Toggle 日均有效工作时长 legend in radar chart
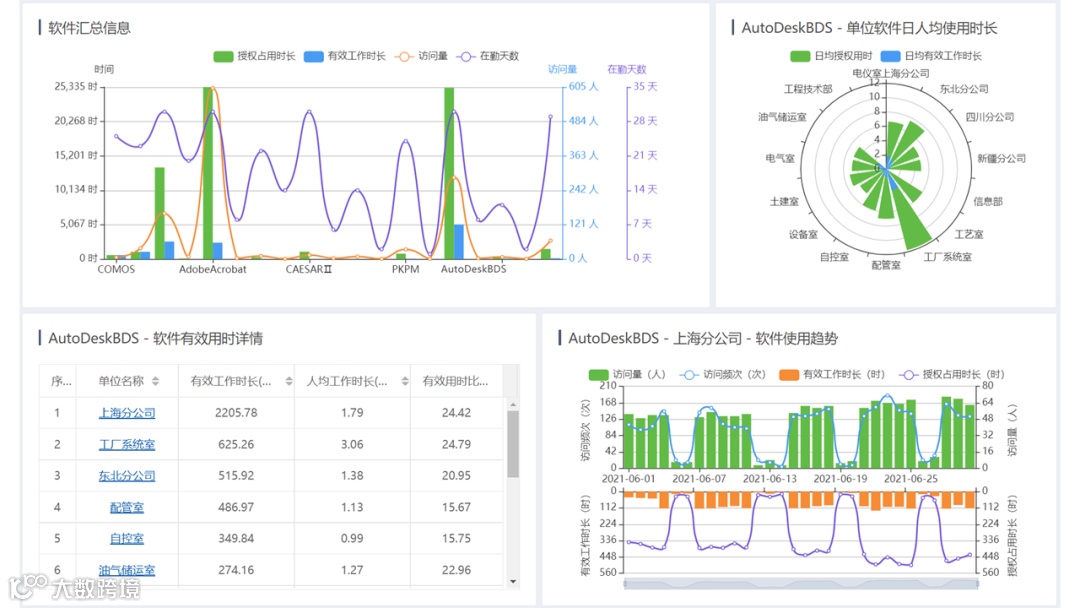Image resolution: width=1080 pixels, height=608 pixels. [931, 56]
